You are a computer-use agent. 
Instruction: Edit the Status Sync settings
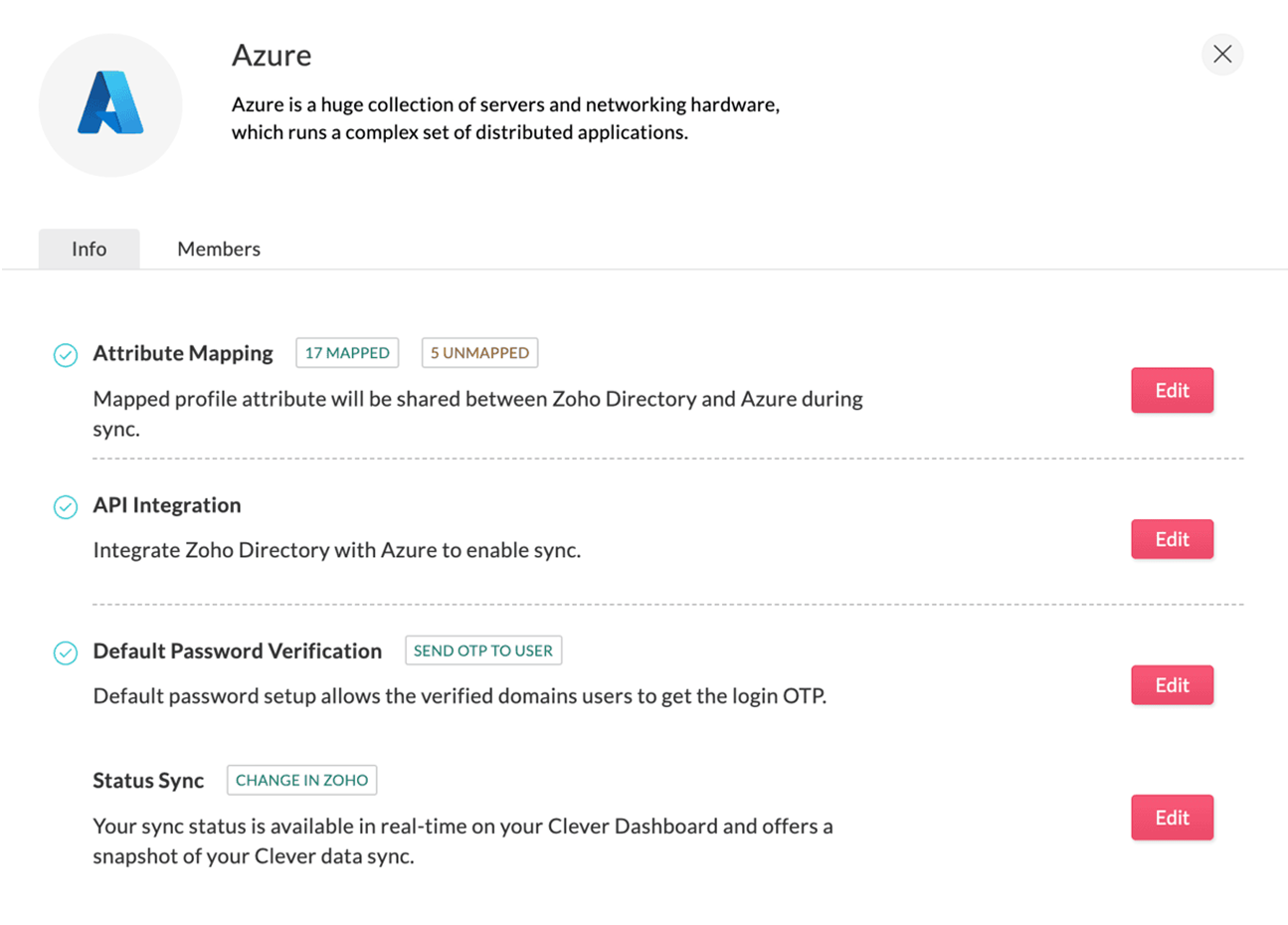[x=1172, y=818]
